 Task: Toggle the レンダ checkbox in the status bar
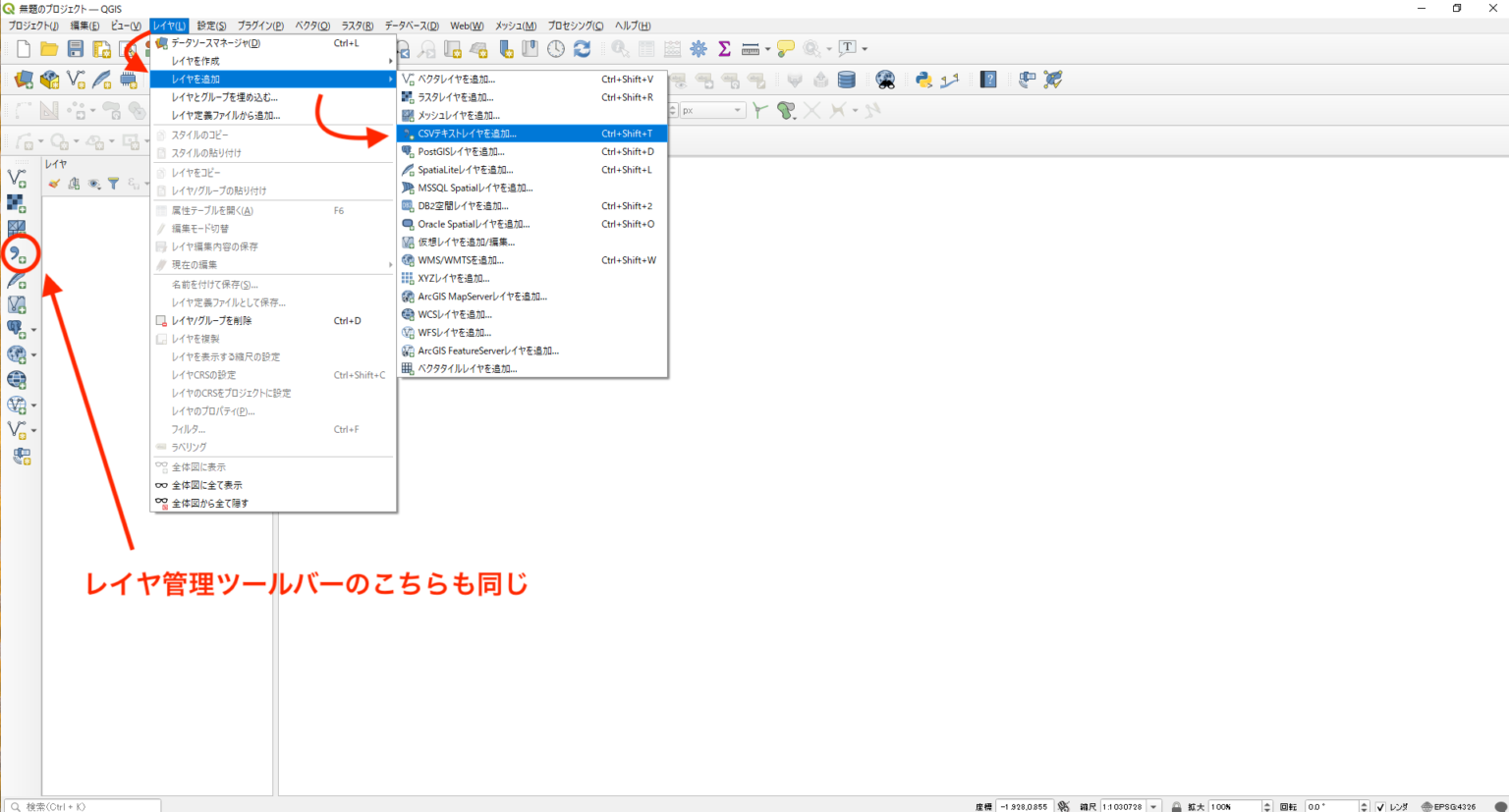(x=1382, y=805)
